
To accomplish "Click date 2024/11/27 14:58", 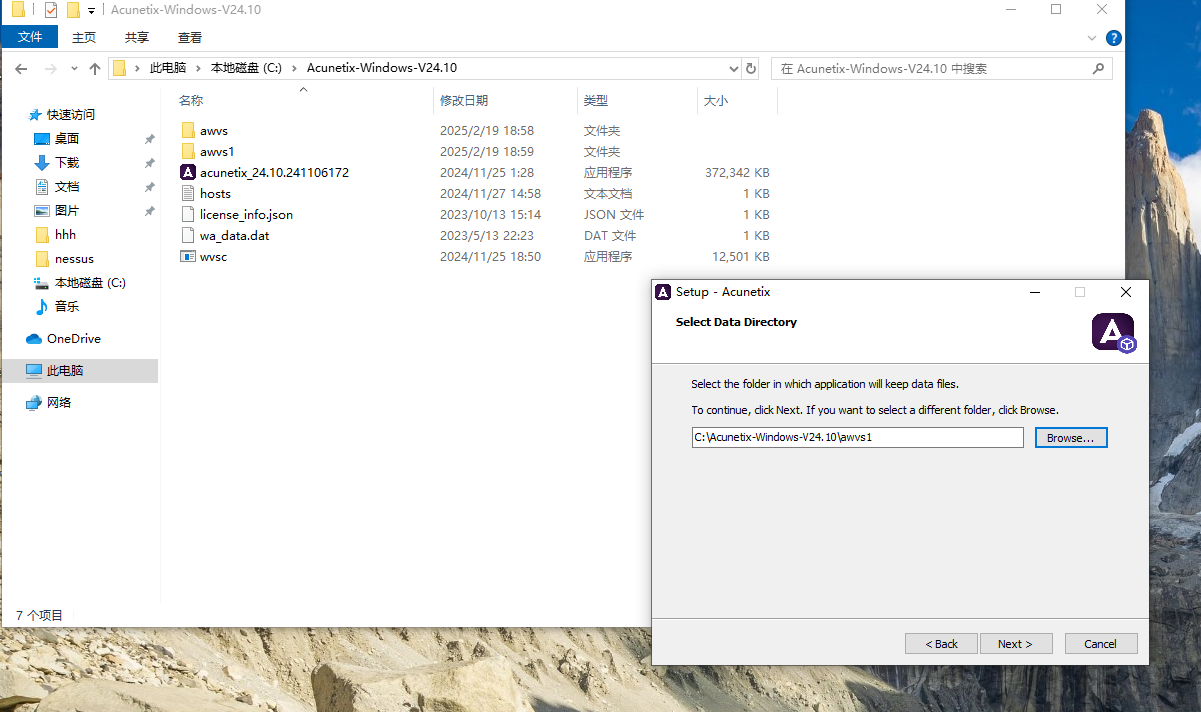I will (490, 194).
